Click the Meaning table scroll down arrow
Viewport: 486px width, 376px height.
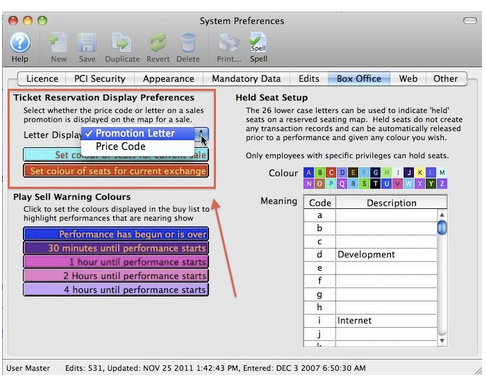tap(442, 341)
